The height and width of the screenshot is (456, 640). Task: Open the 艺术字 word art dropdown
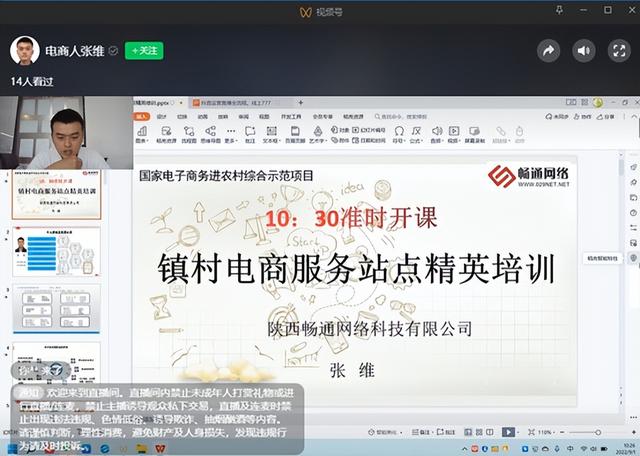click(x=318, y=135)
